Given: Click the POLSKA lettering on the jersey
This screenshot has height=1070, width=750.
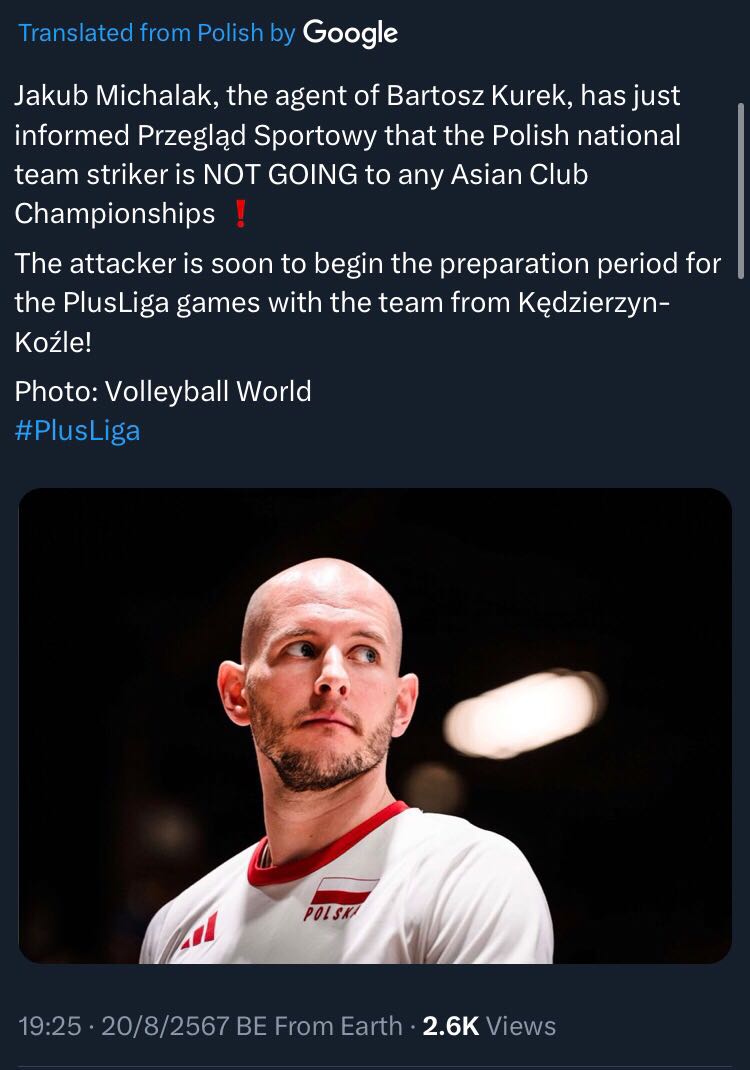Looking at the screenshot, I should coord(332,912).
